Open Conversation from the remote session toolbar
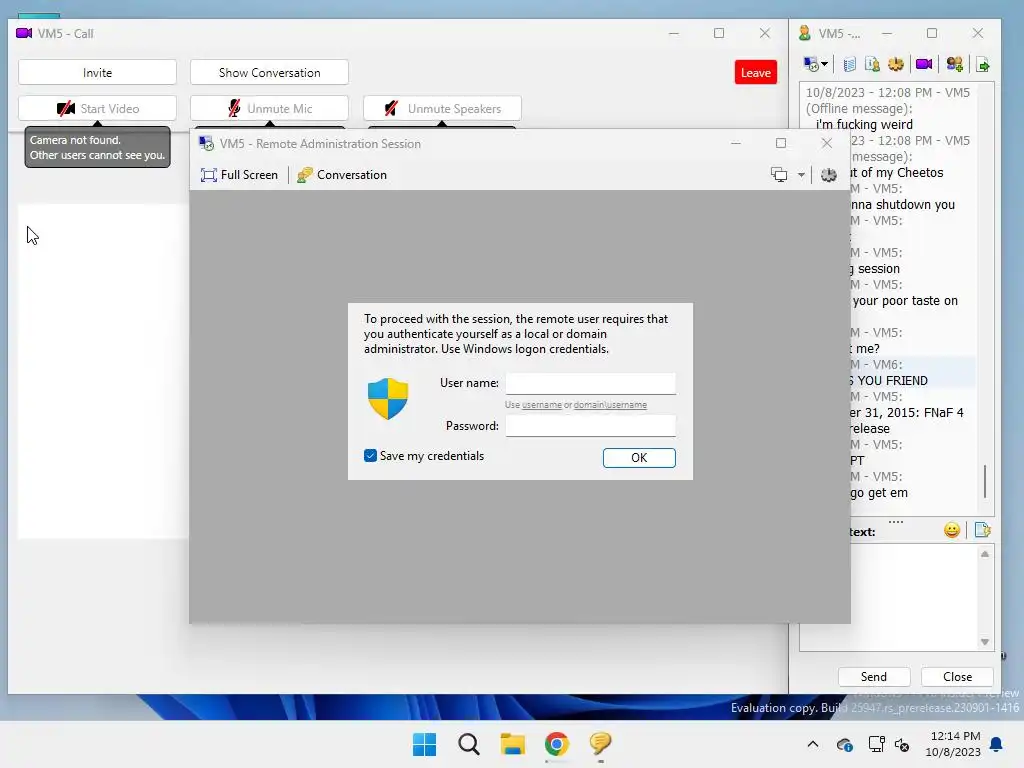1024x768 pixels. pos(342,175)
